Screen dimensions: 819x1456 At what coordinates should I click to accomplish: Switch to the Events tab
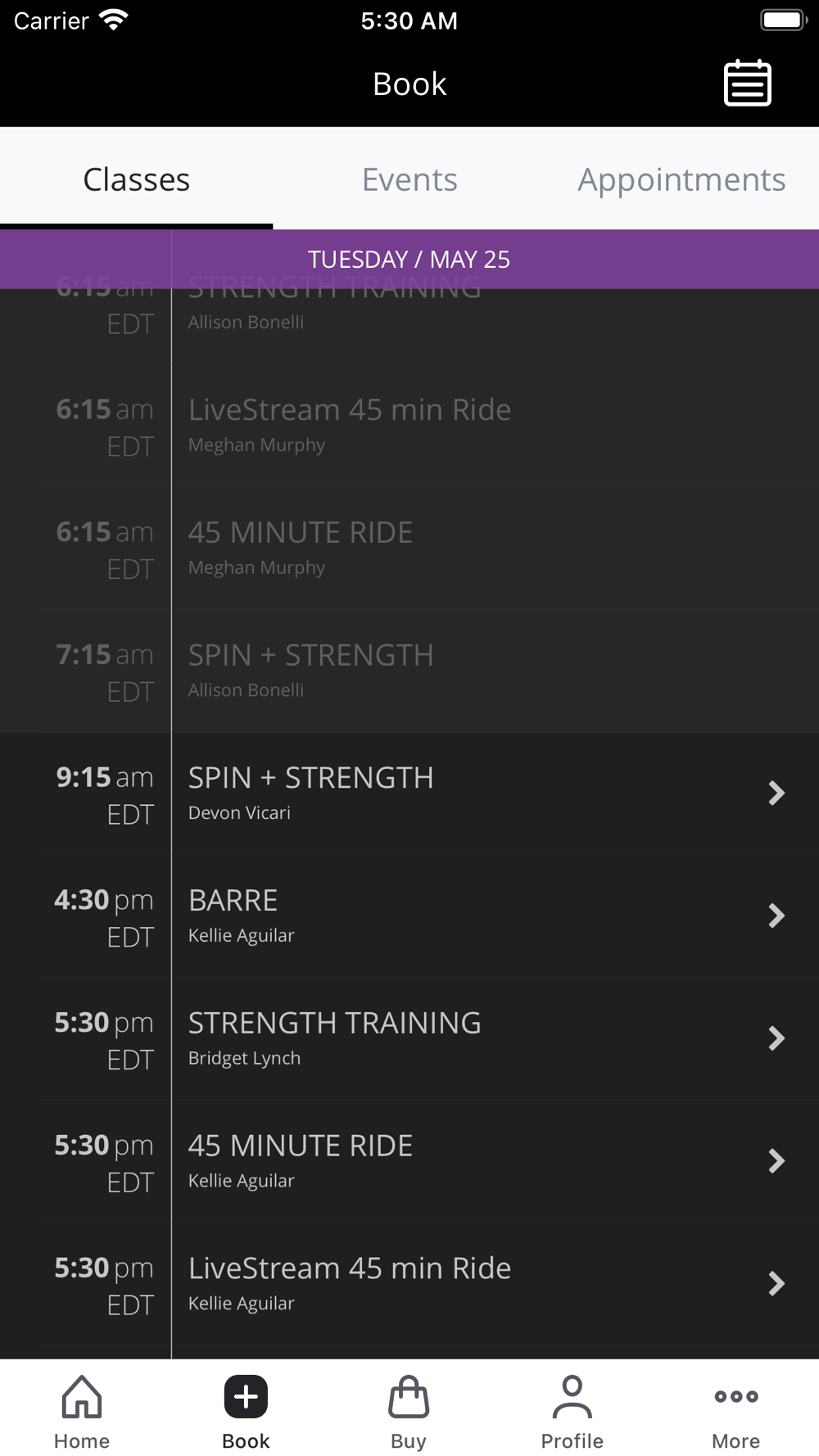(409, 179)
